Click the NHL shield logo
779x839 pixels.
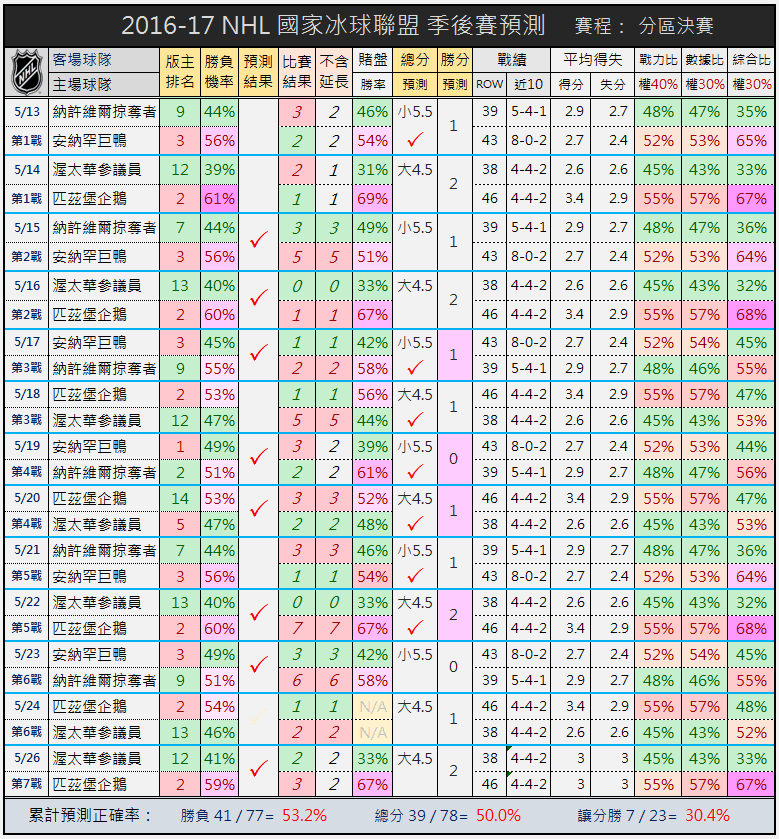(x=26, y=72)
